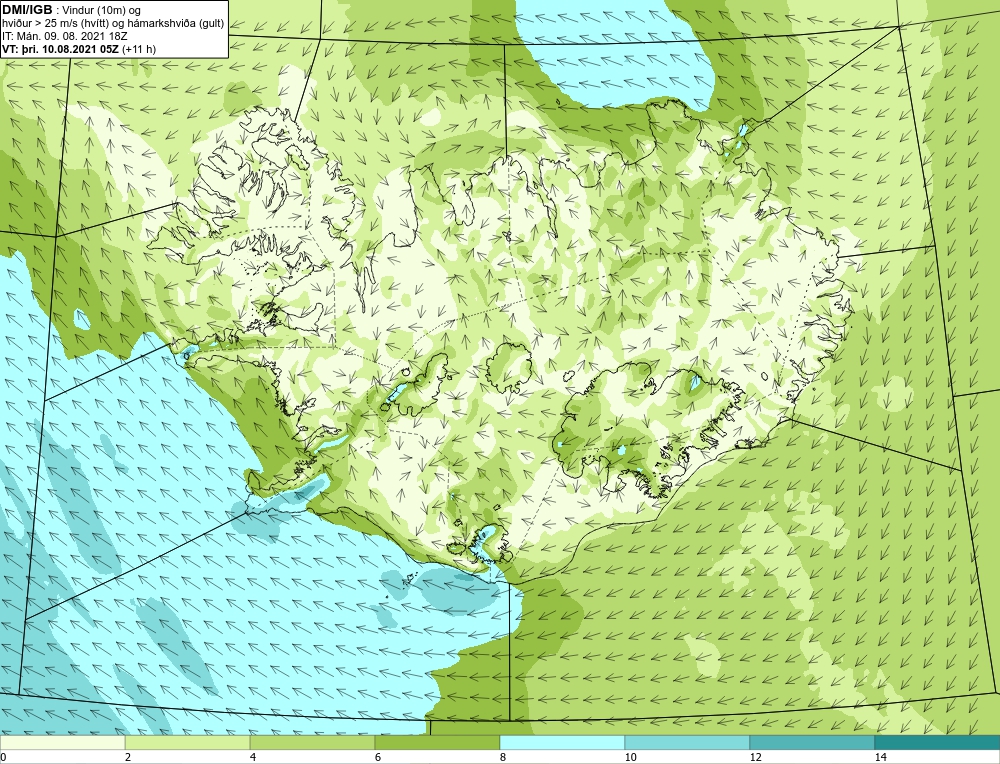Viewport: 1000px width, 764px height.
Task: Click the 'VT: þri. 10.08.2021 05Z (+11 h)' line
Action: pyautogui.click(x=79, y=48)
